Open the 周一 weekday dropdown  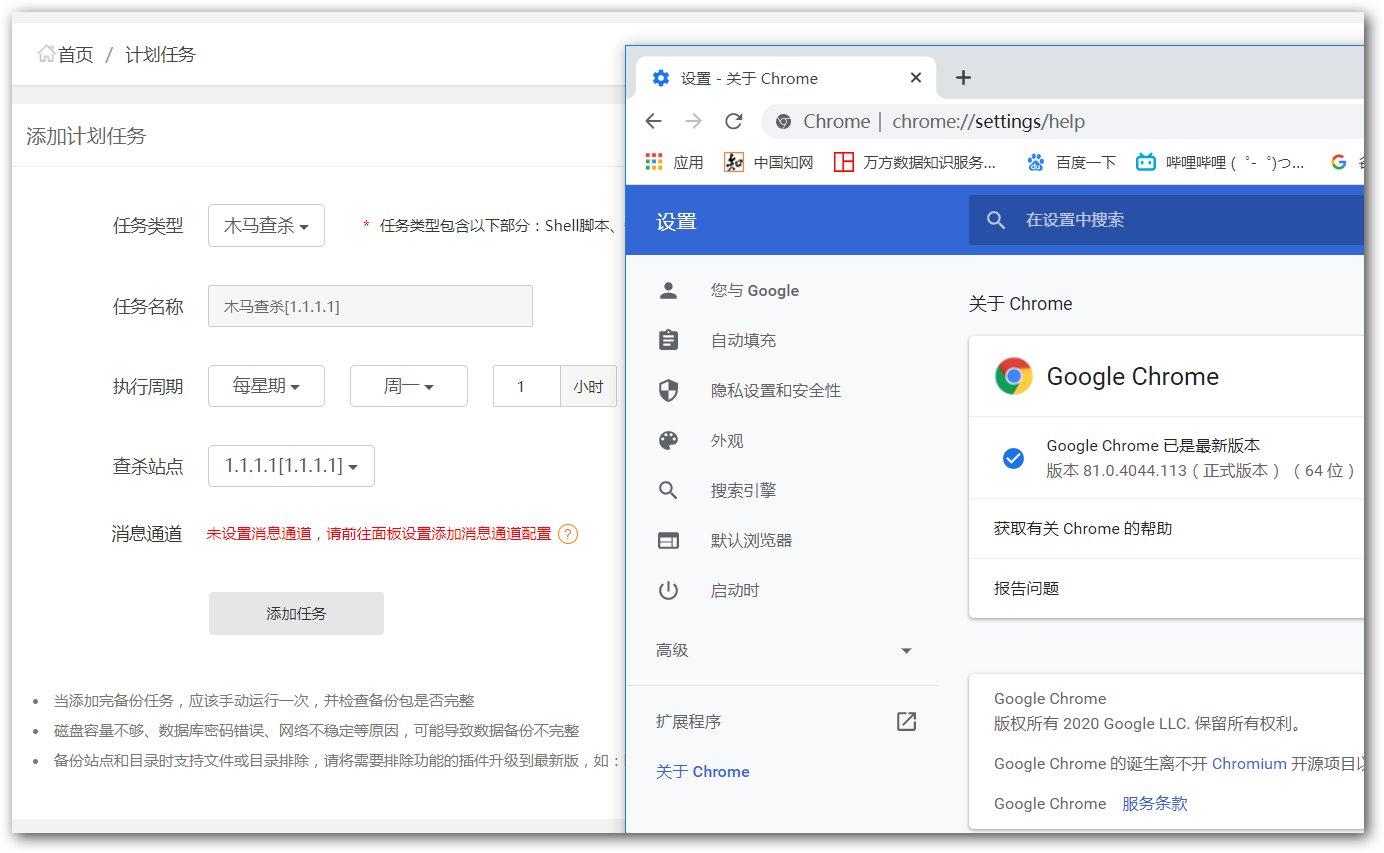coord(408,386)
